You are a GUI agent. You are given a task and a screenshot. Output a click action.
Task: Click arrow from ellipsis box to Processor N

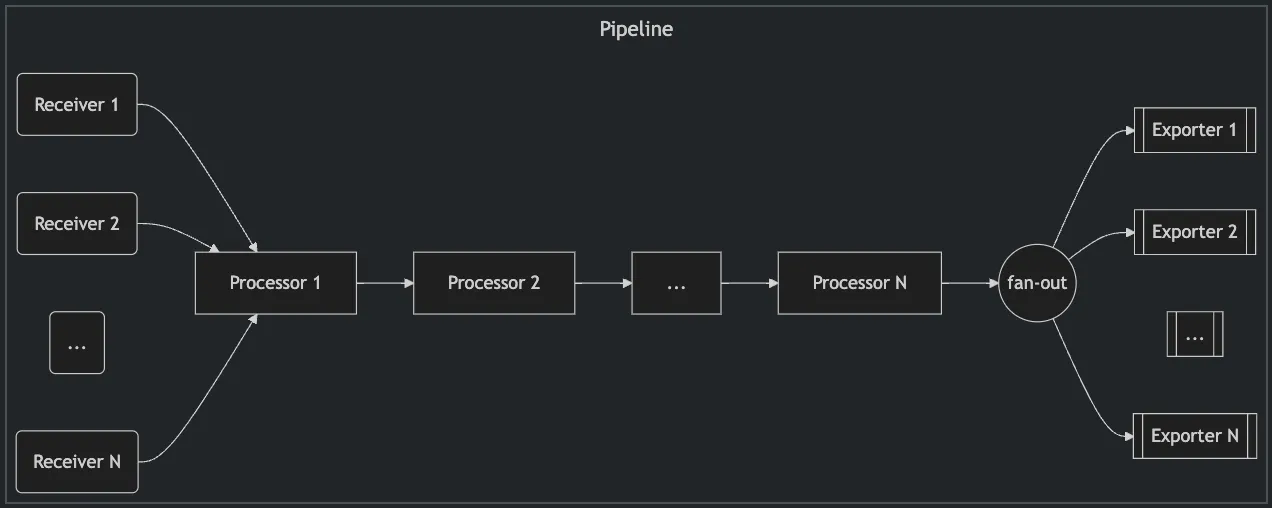pyautogui.click(x=748, y=283)
